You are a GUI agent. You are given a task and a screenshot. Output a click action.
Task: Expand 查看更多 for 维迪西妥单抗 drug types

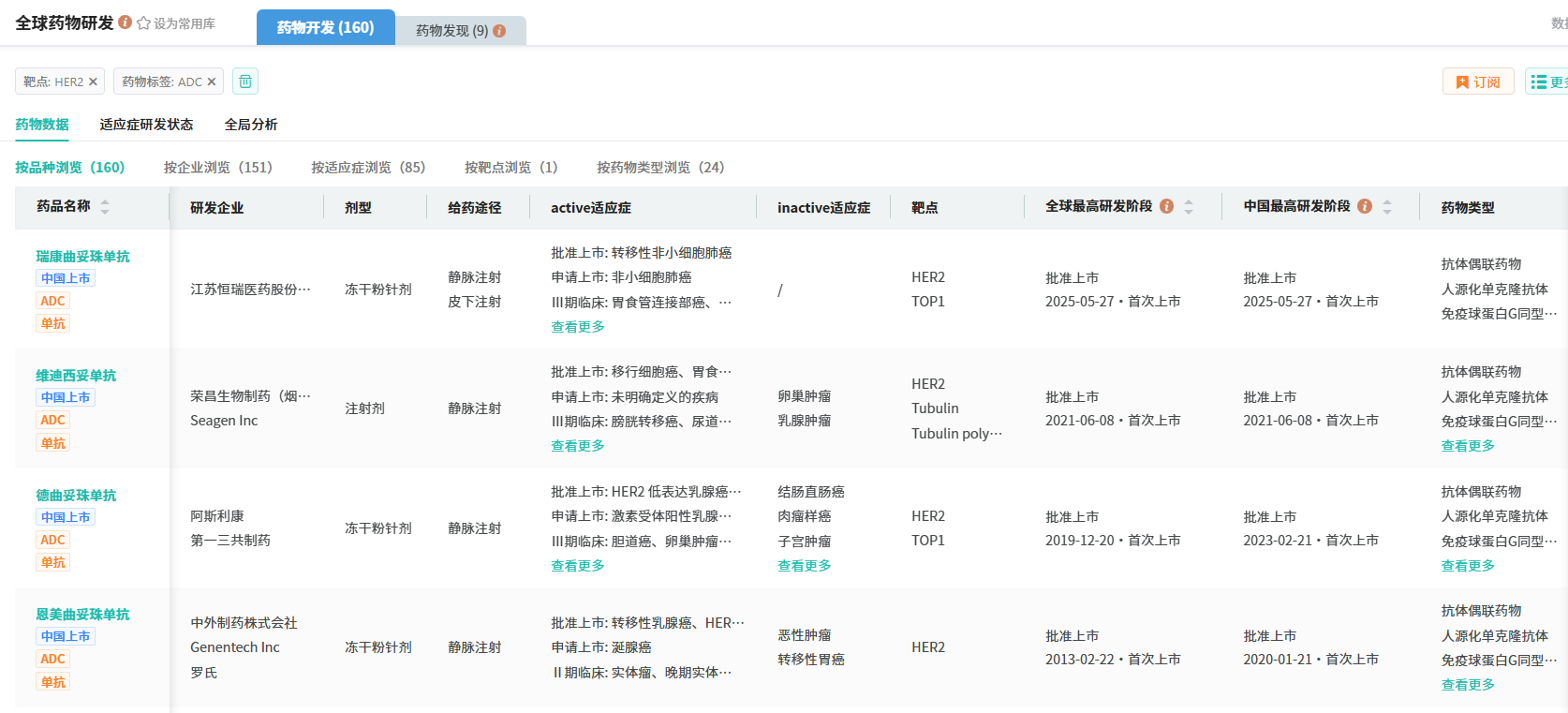click(x=1467, y=446)
